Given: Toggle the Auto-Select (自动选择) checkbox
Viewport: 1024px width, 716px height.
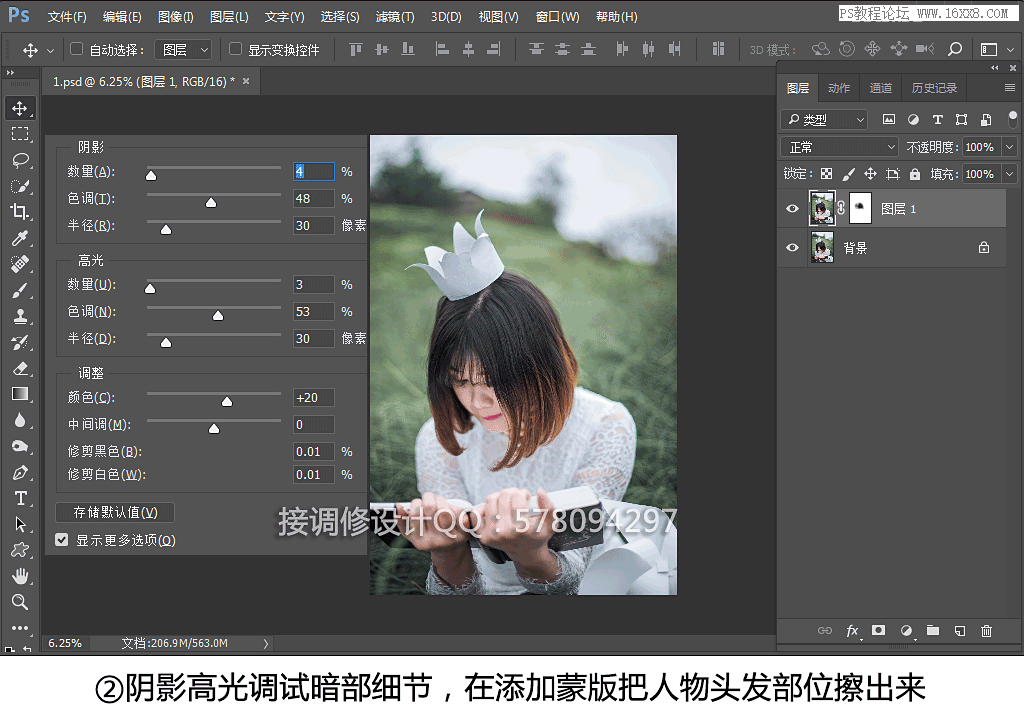Looking at the screenshot, I should [x=76, y=49].
